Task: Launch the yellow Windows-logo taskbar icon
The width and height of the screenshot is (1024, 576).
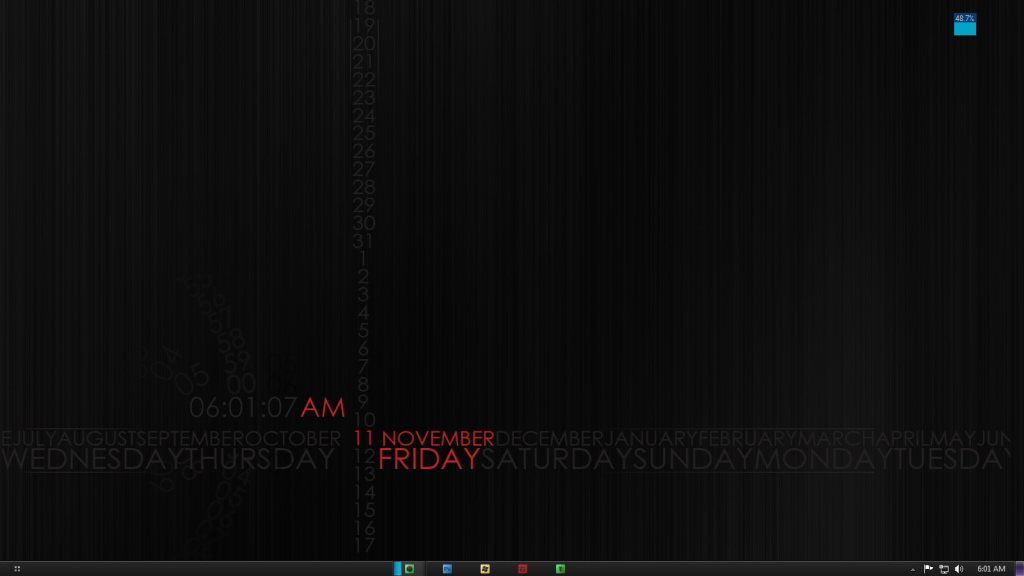Action: click(x=485, y=568)
